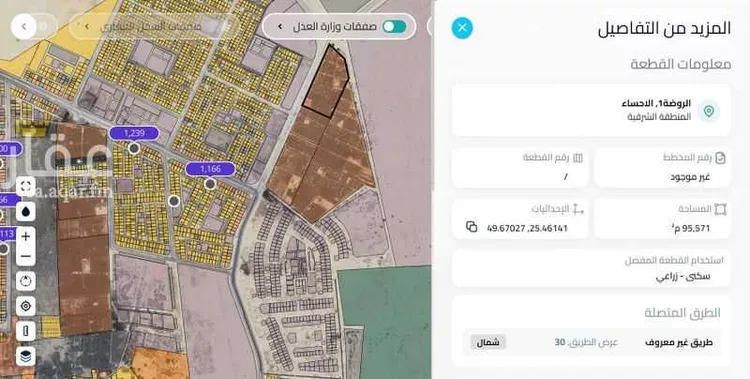The height and width of the screenshot is (379, 750).
Task: Zoom in with the plus button
Action: pos(26,236)
